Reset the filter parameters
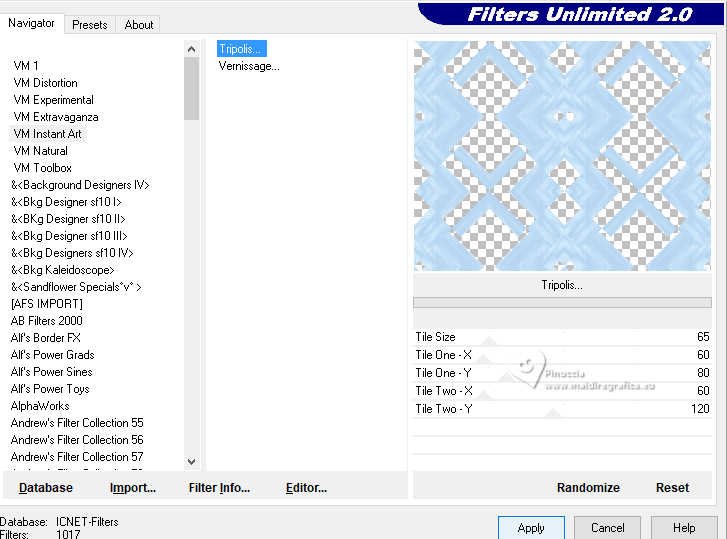The image size is (727, 539). click(x=672, y=488)
